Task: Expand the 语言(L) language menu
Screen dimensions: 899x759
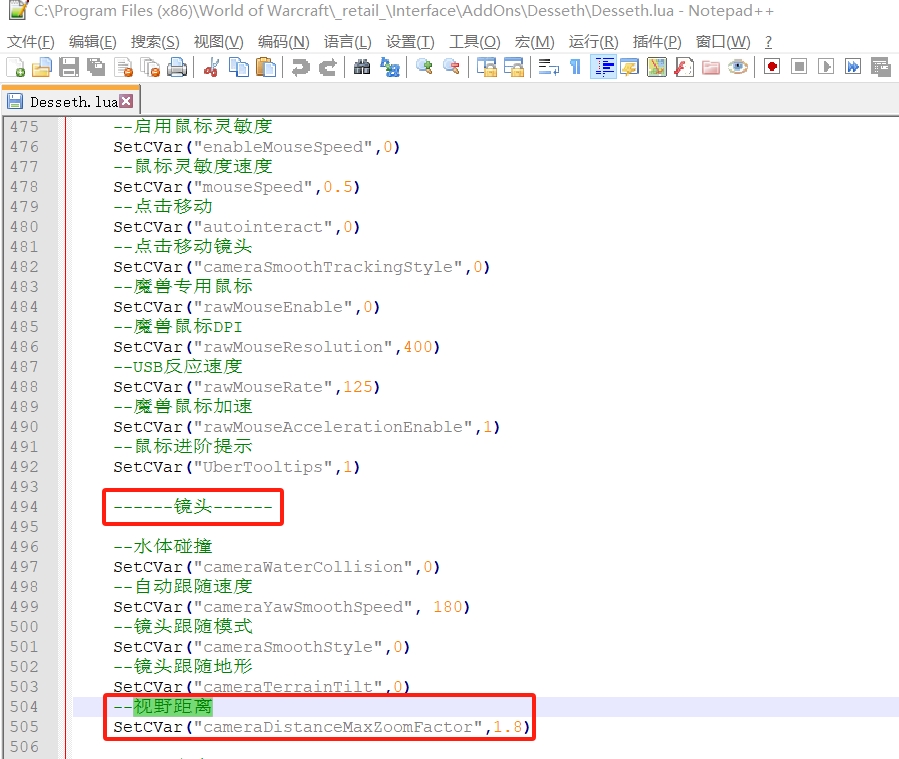Action: (x=347, y=41)
